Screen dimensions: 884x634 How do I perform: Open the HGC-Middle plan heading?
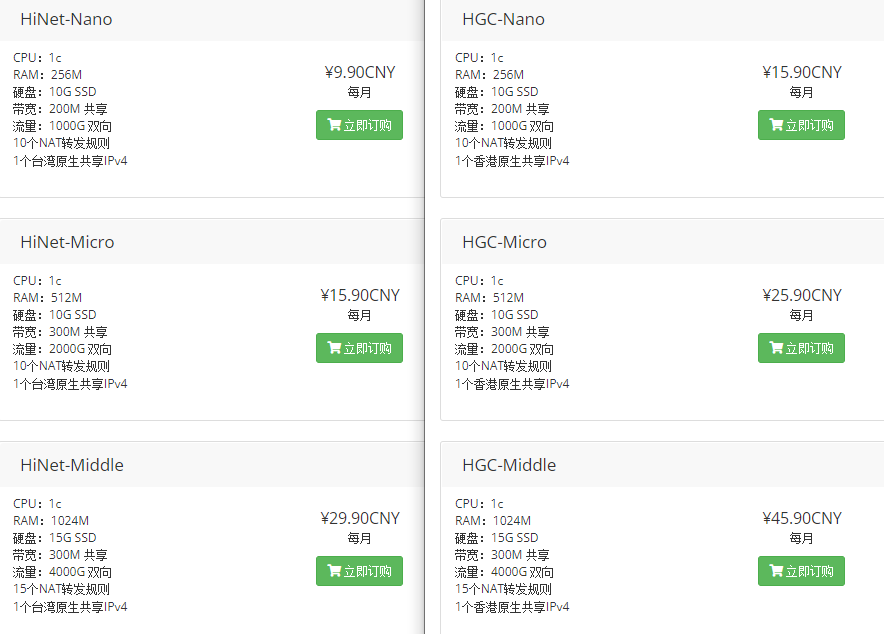pos(509,465)
